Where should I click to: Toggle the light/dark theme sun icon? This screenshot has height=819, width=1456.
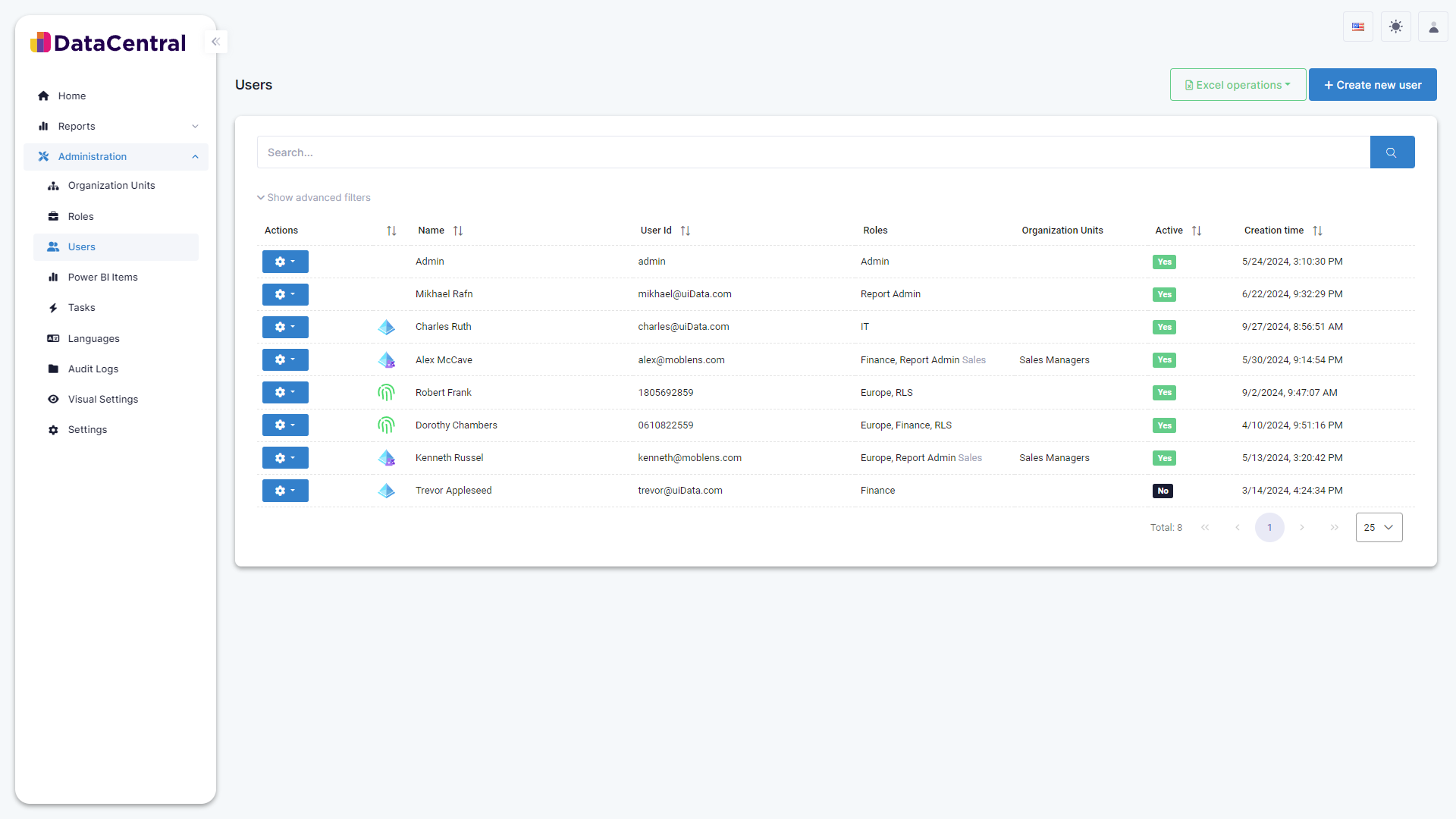coord(1395,27)
